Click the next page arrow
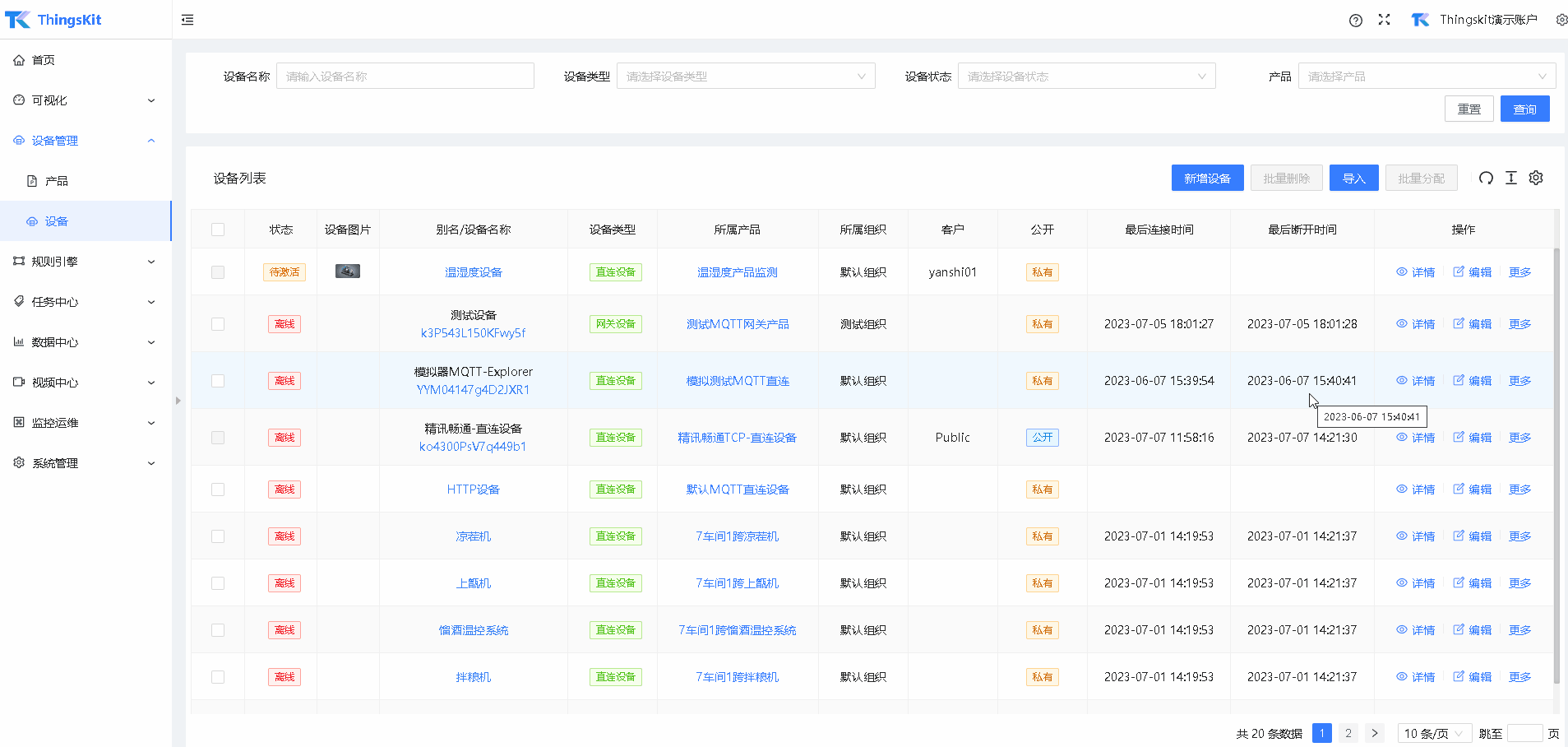The width and height of the screenshot is (1568, 747). (x=1375, y=733)
